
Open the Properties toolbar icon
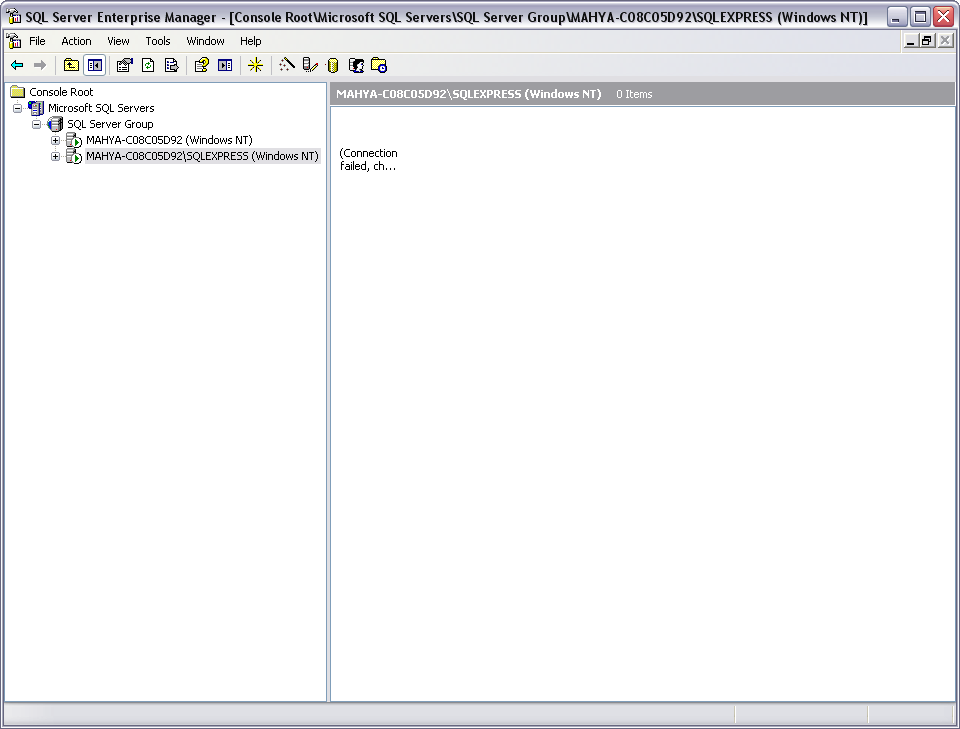(125, 65)
